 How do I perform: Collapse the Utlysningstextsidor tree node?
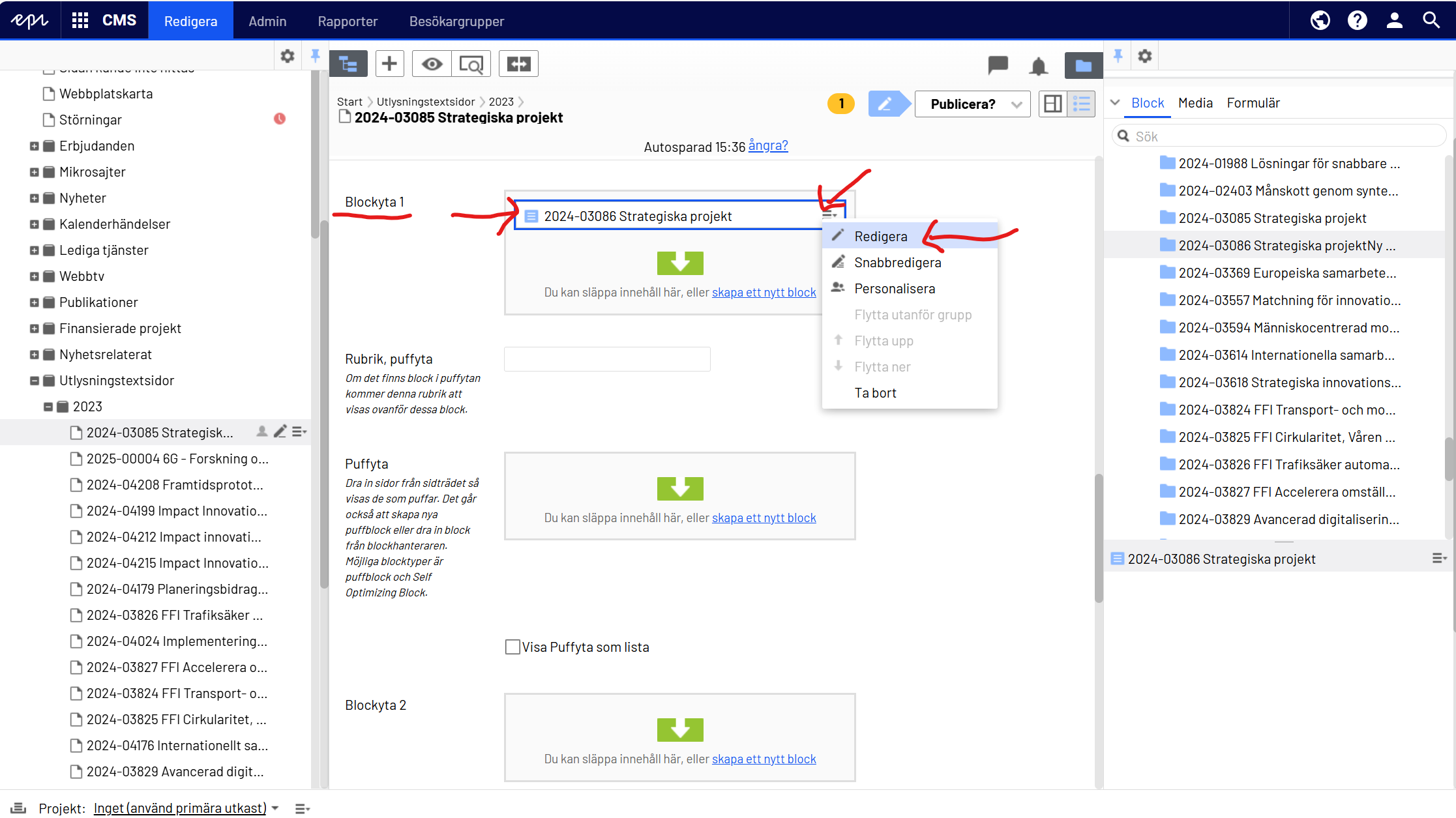point(34,381)
